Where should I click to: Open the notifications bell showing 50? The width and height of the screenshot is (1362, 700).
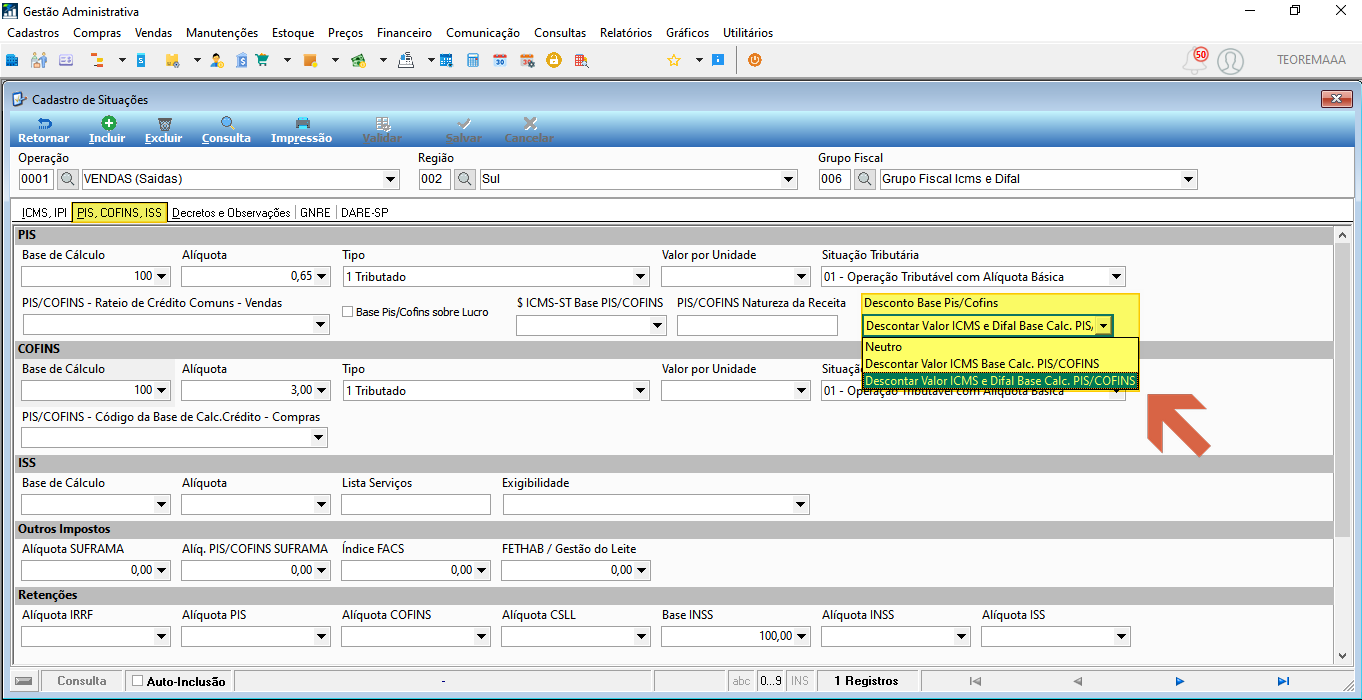(x=1195, y=60)
